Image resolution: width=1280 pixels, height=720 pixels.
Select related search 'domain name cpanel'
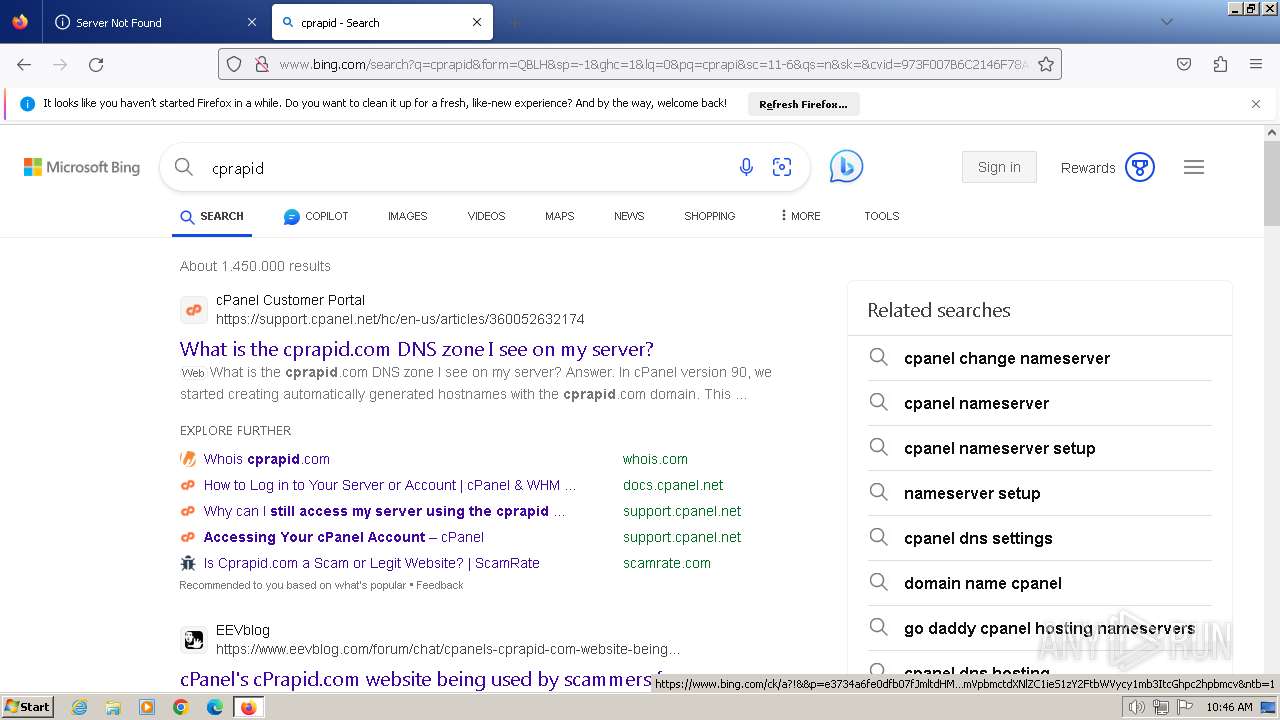pyautogui.click(x=983, y=583)
